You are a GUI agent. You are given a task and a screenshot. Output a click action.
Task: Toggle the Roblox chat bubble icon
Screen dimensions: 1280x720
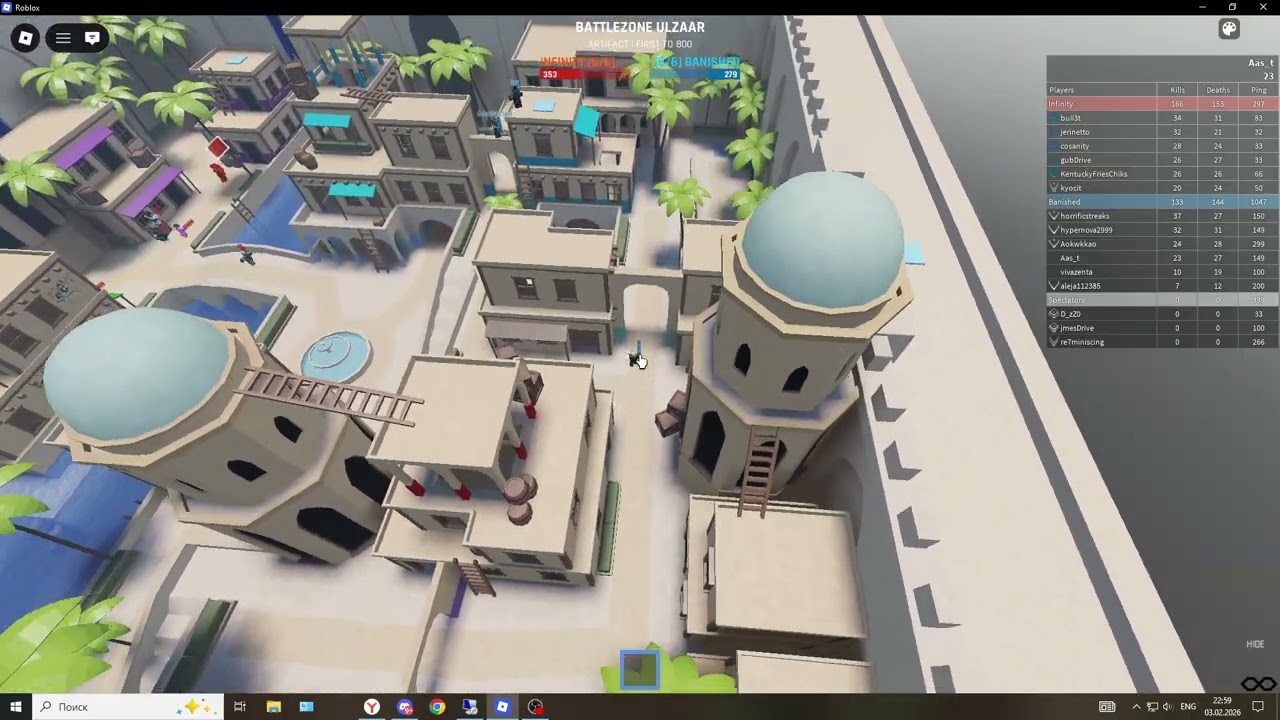tap(92, 38)
